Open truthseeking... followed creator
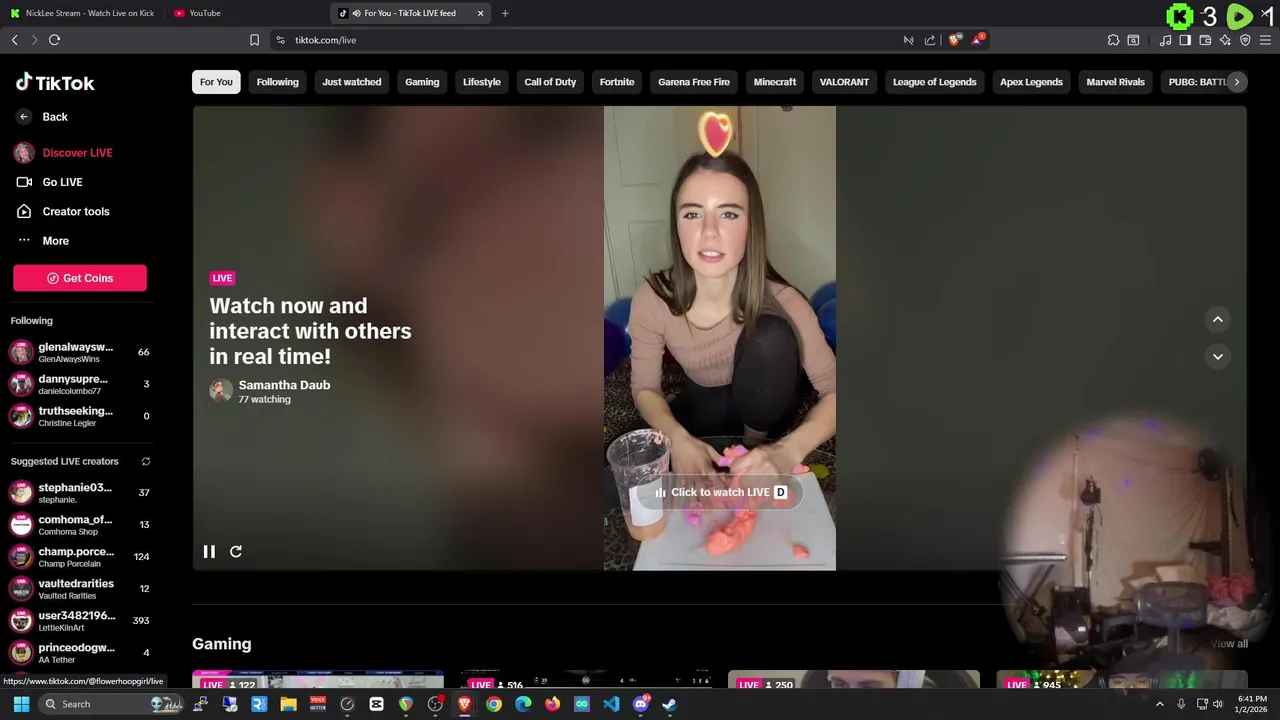 coord(80,416)
